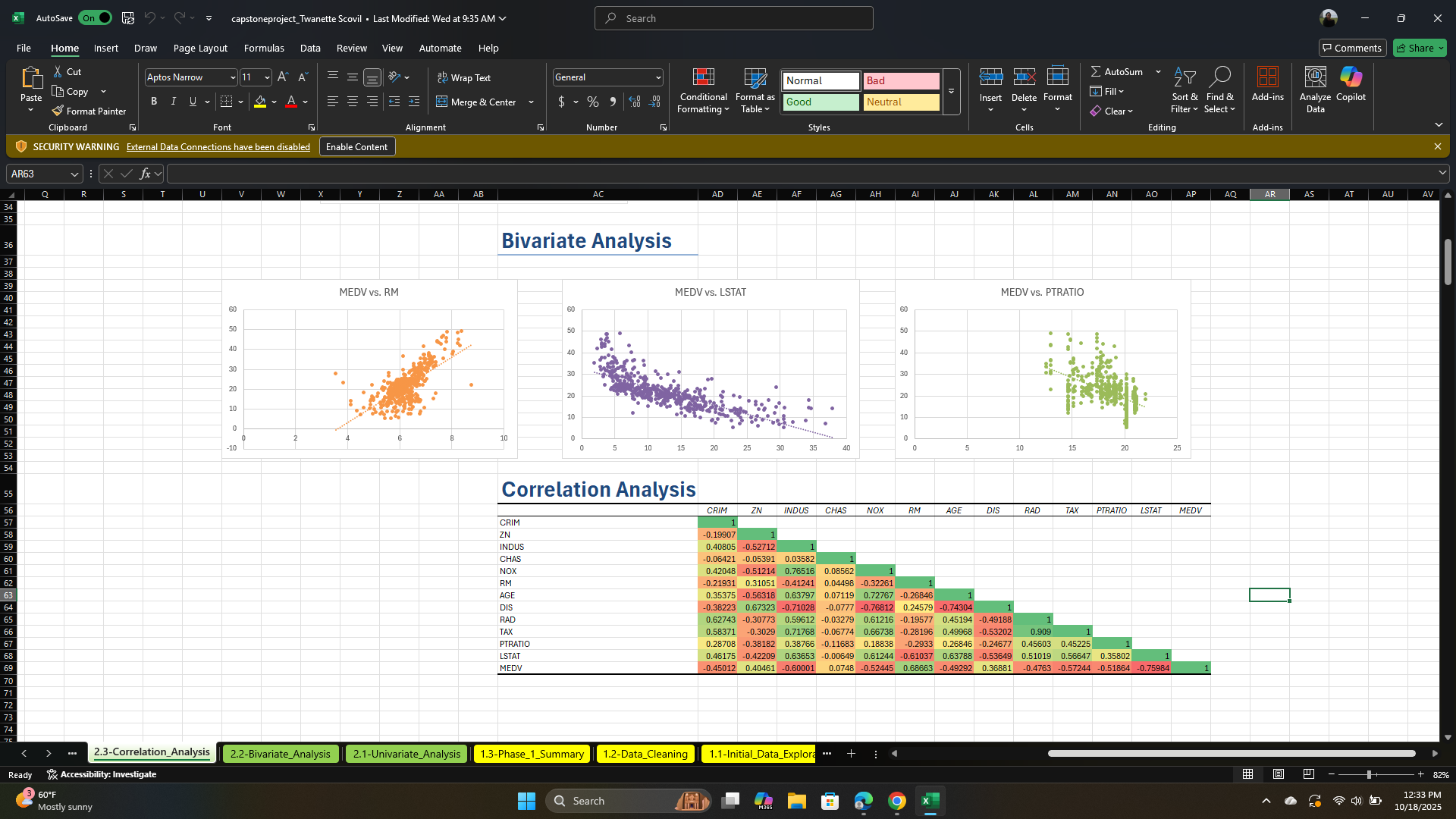Select the red Font Color swatch

pyautogui.click(x=290, y=102)
